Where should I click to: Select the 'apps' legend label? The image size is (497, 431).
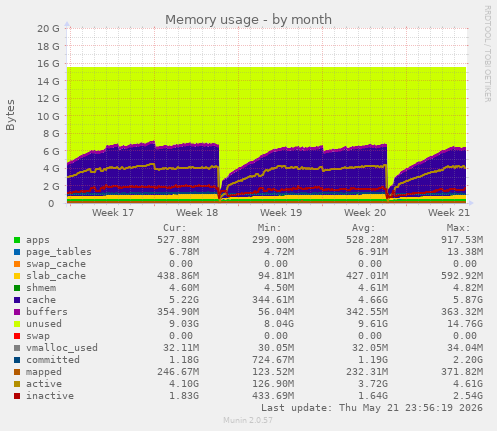point(38,240)
